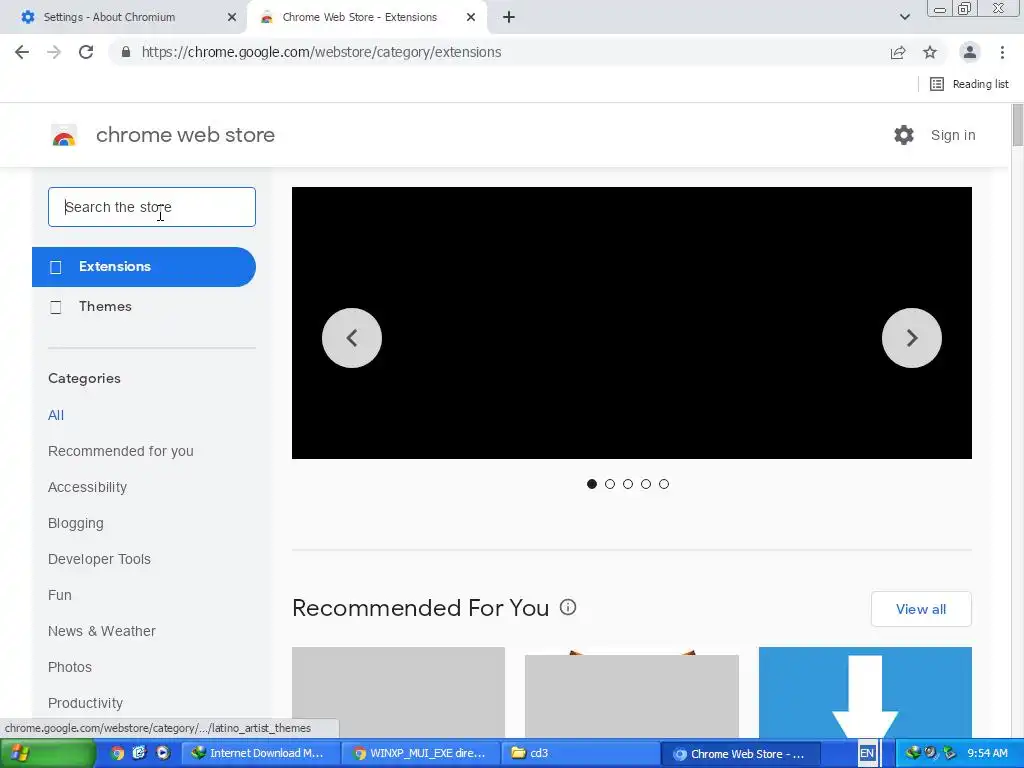
Task: Open the new tab plus button
Action: pos(509,17)
